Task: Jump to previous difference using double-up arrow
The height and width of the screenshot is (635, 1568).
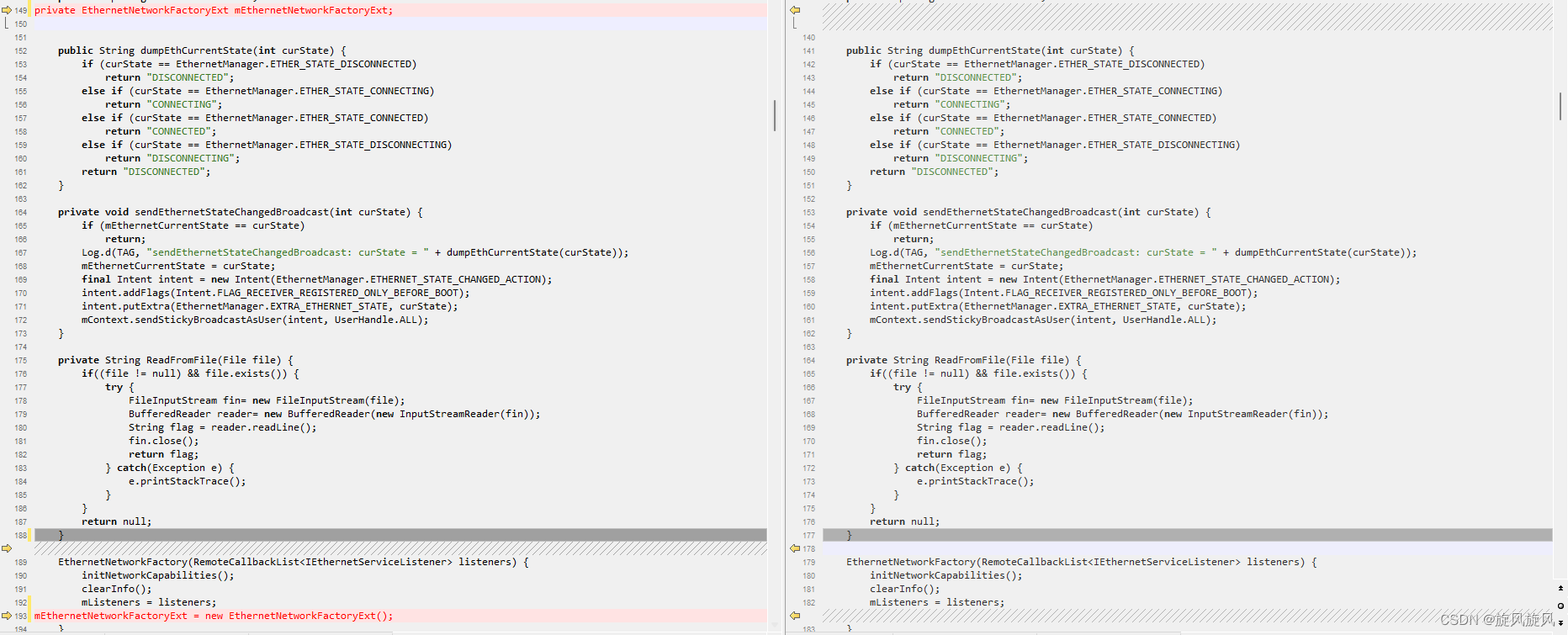Action: click(x=1560, y=589)
